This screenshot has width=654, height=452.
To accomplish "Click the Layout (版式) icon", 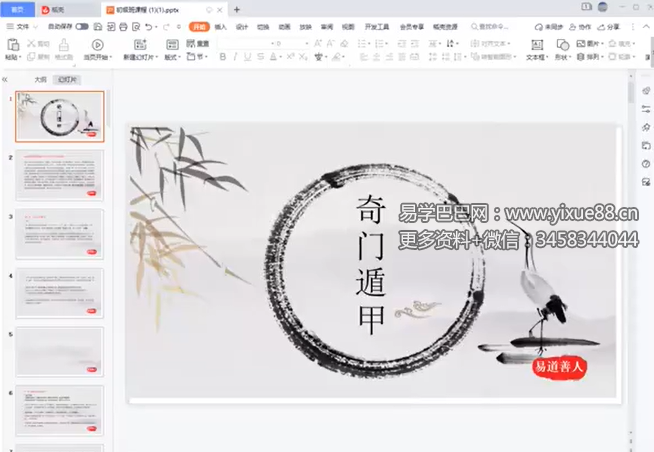I will click(172, 44).
